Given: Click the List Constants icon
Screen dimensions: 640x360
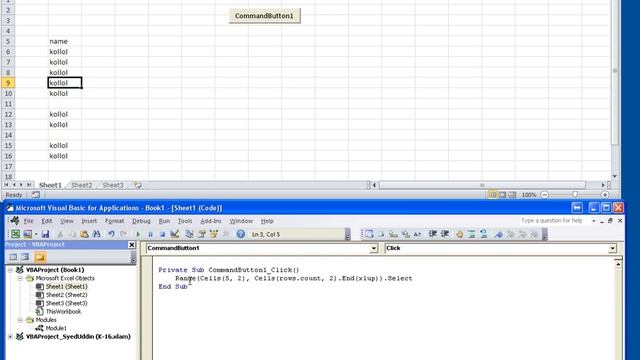Looking at the screenshot, I should point(381,234).
